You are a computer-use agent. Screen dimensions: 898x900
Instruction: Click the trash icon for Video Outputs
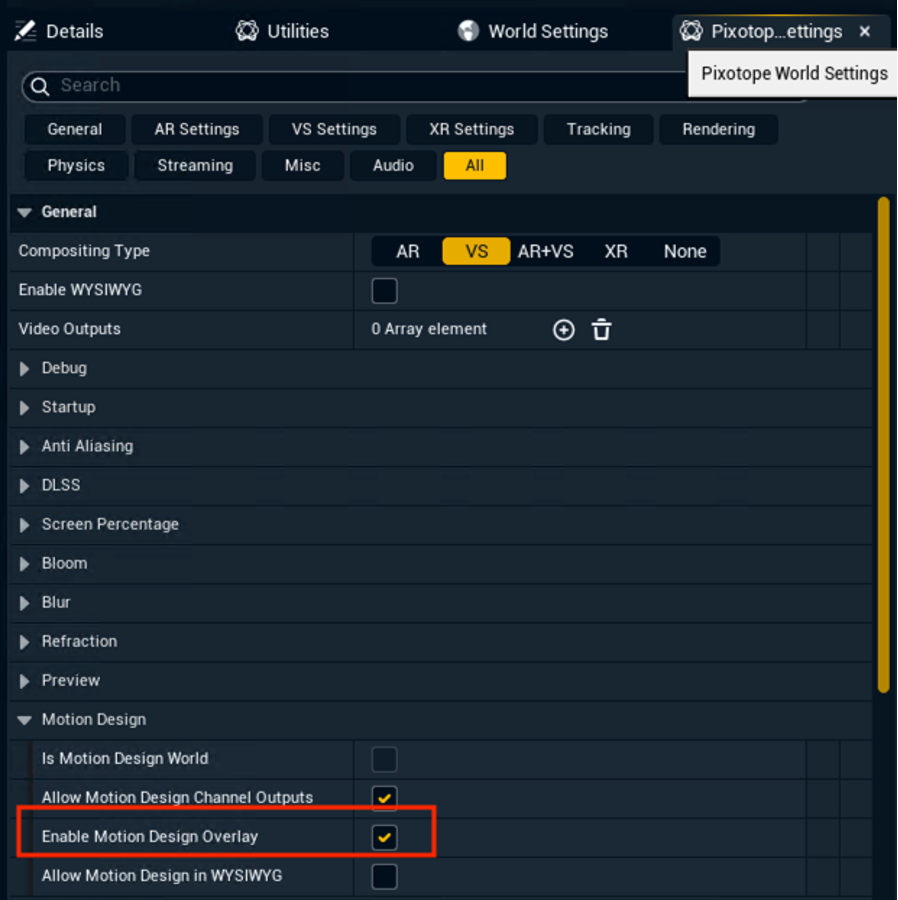tap(601, 330)
